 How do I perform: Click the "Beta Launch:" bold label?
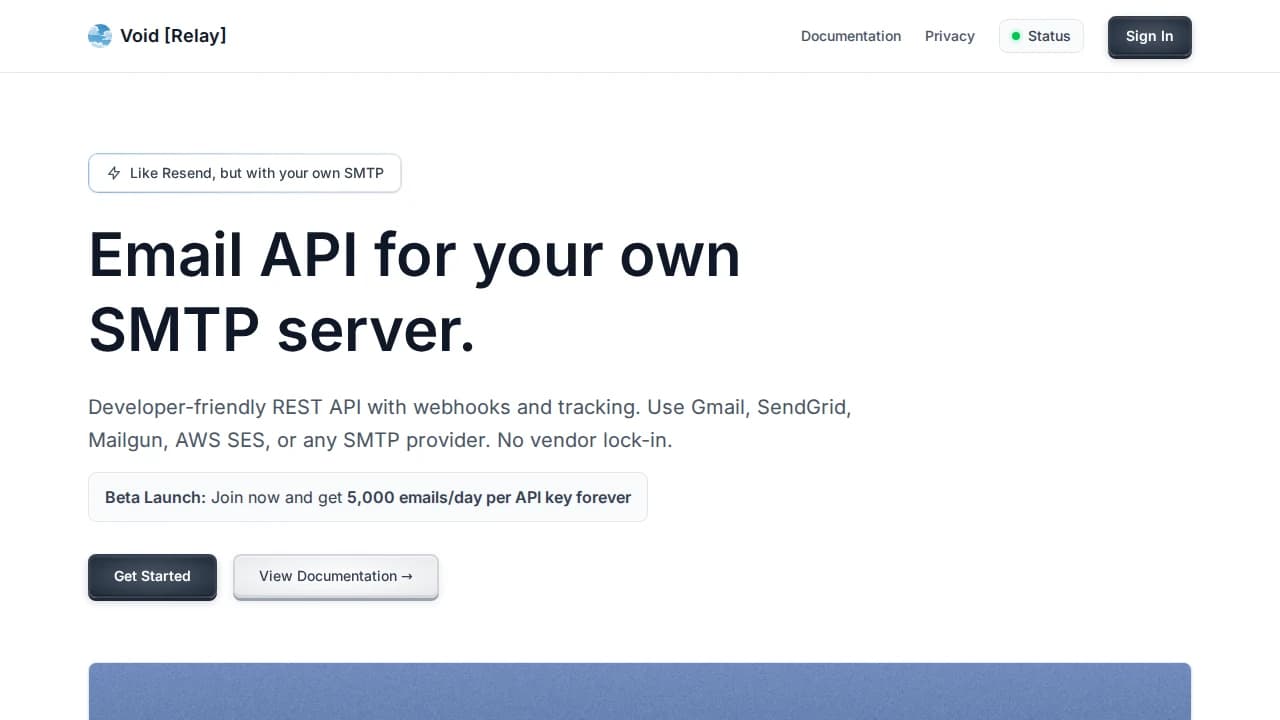click(x=155, y=497)
